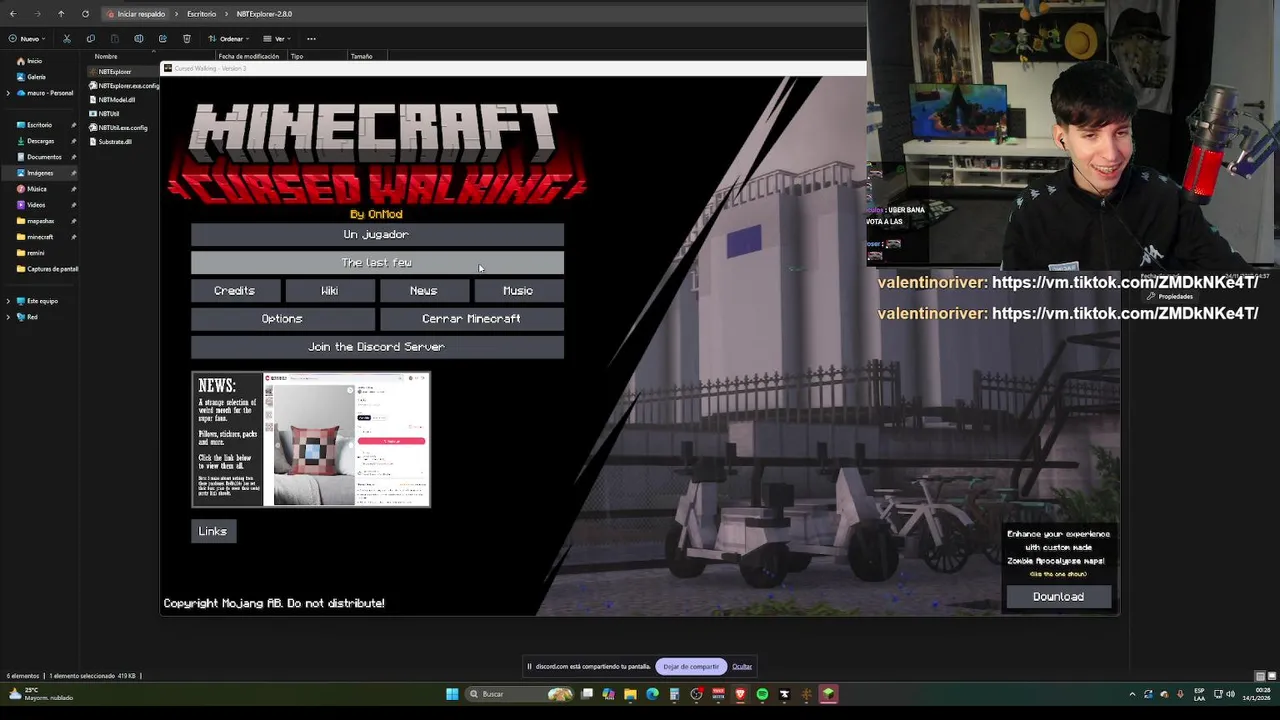
Task: Go up one folder level in Explorer
Action: pos(60,14)
